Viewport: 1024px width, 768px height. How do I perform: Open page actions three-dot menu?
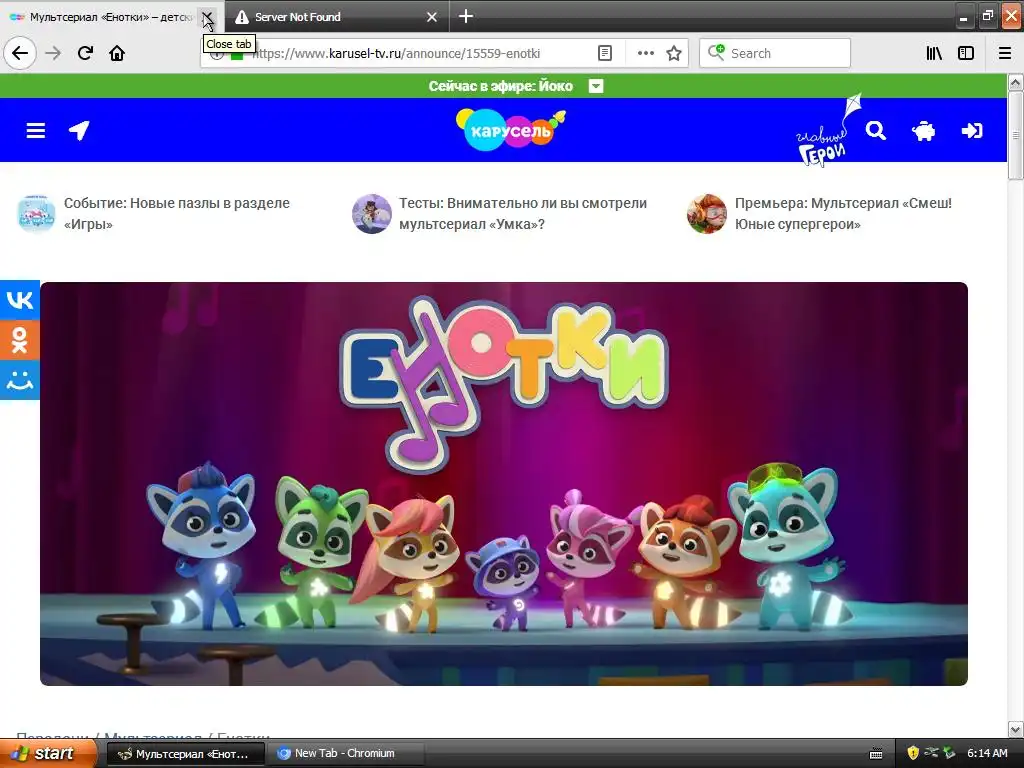click(x=645, y=53)
